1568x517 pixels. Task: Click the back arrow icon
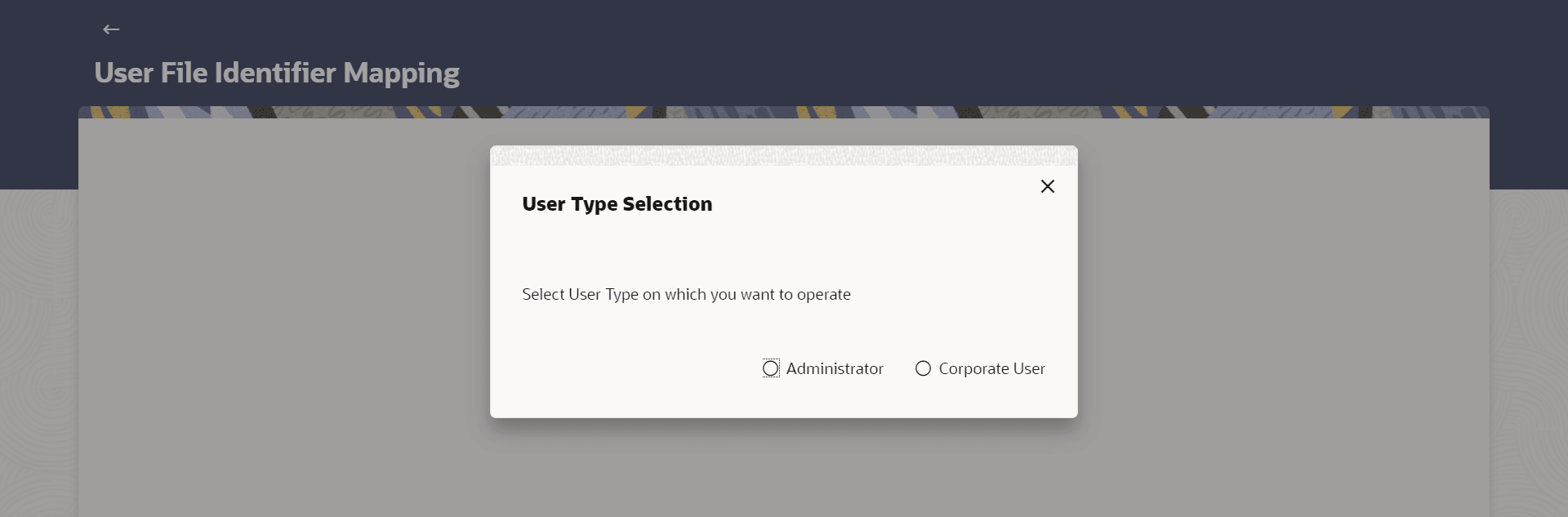(111, 29)
